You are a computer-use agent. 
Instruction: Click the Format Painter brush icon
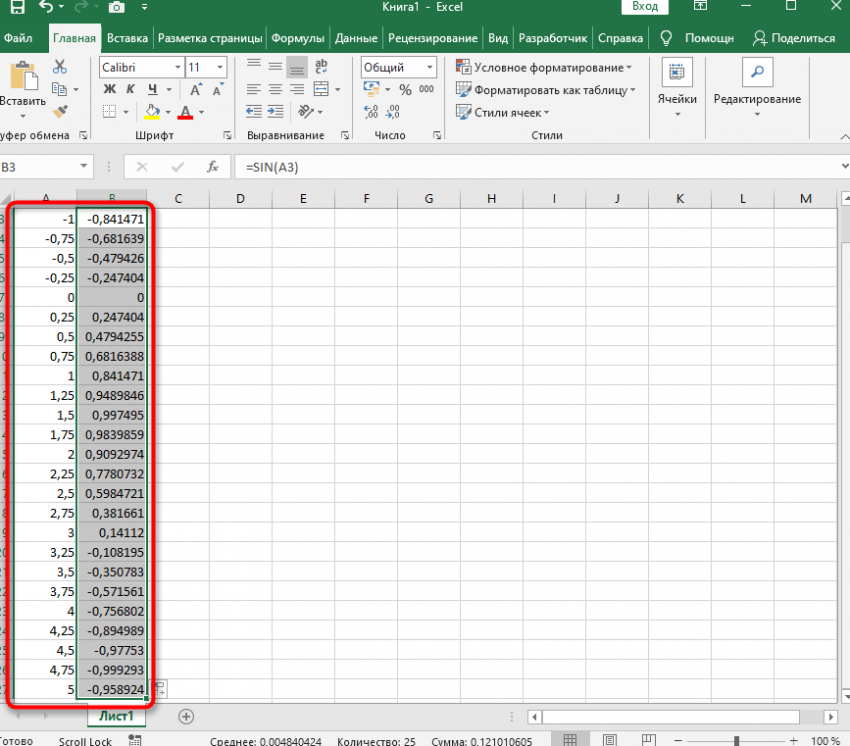pyautogui.click(x=60, y=112)
